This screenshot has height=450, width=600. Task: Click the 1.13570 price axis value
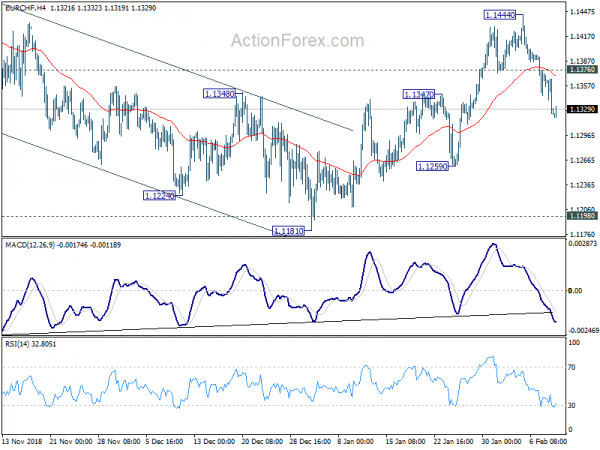pyautogui.click(x=582, y=86)
